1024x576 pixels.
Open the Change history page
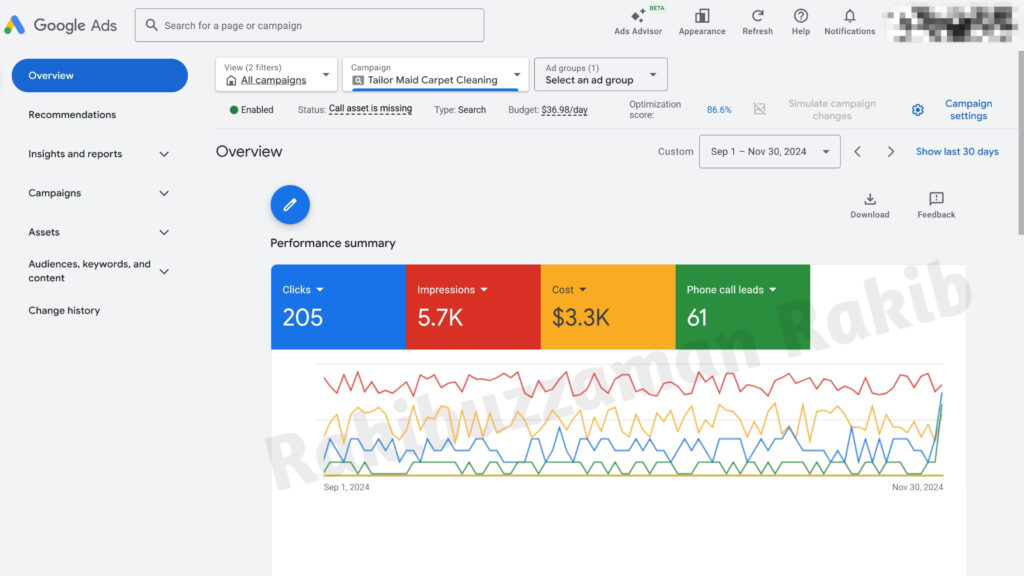coord(64,310)
